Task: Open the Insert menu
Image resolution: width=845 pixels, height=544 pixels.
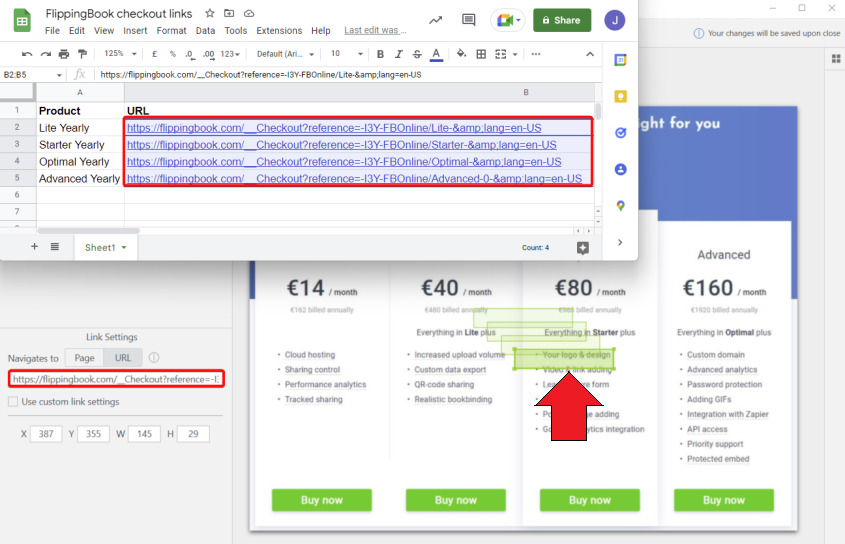Action: pyautogui.click(x=135, y=31)
